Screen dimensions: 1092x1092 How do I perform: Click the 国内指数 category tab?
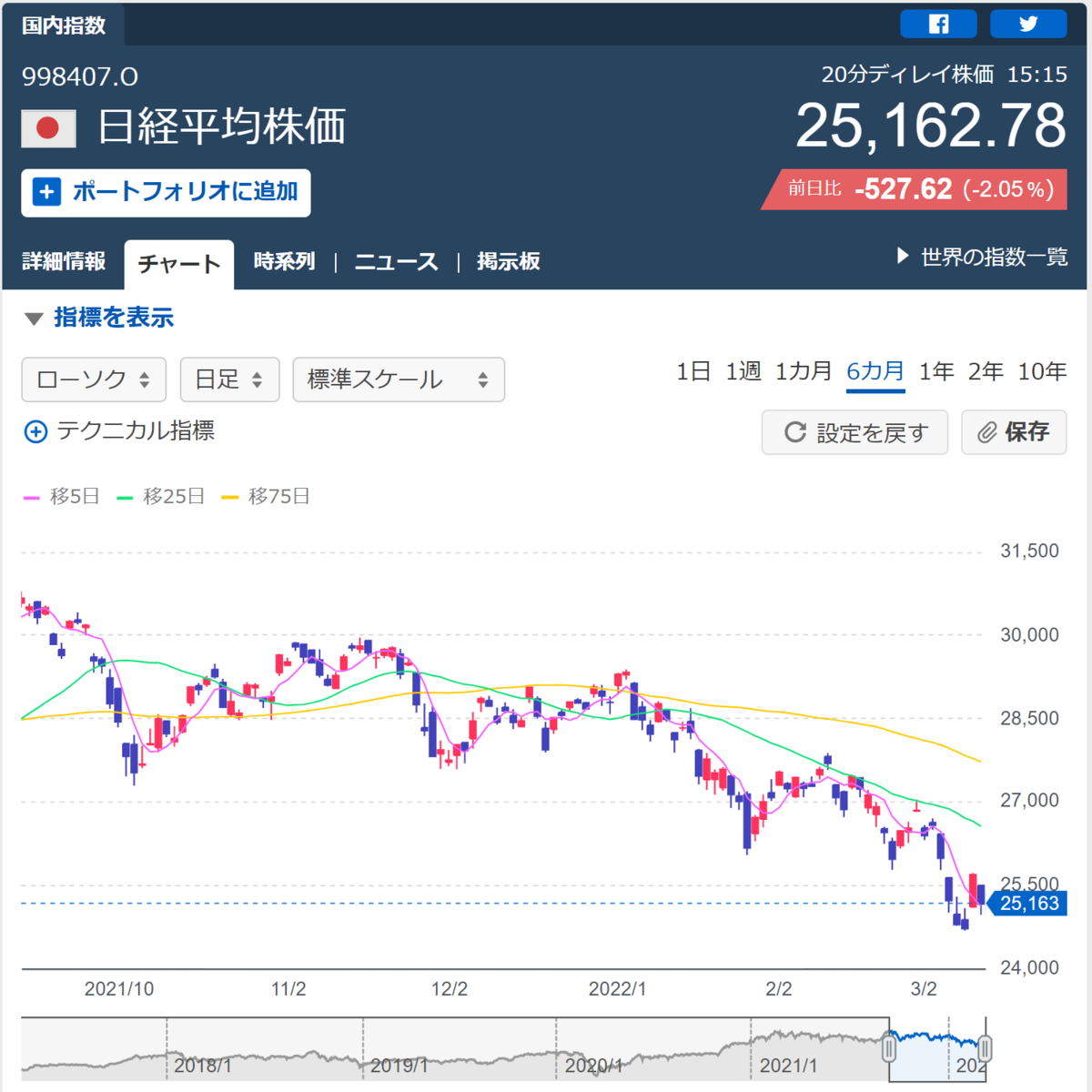pyautogui.click(x=64, y=25)
